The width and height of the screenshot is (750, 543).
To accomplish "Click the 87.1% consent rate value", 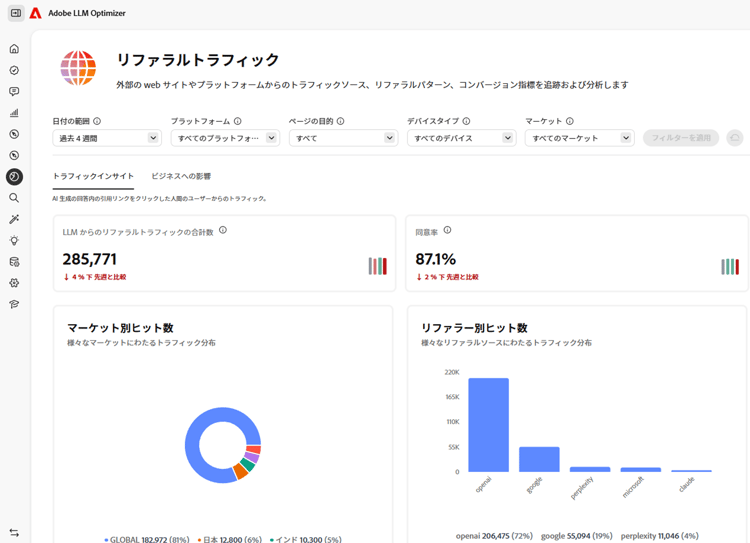I will pos(436,259).
